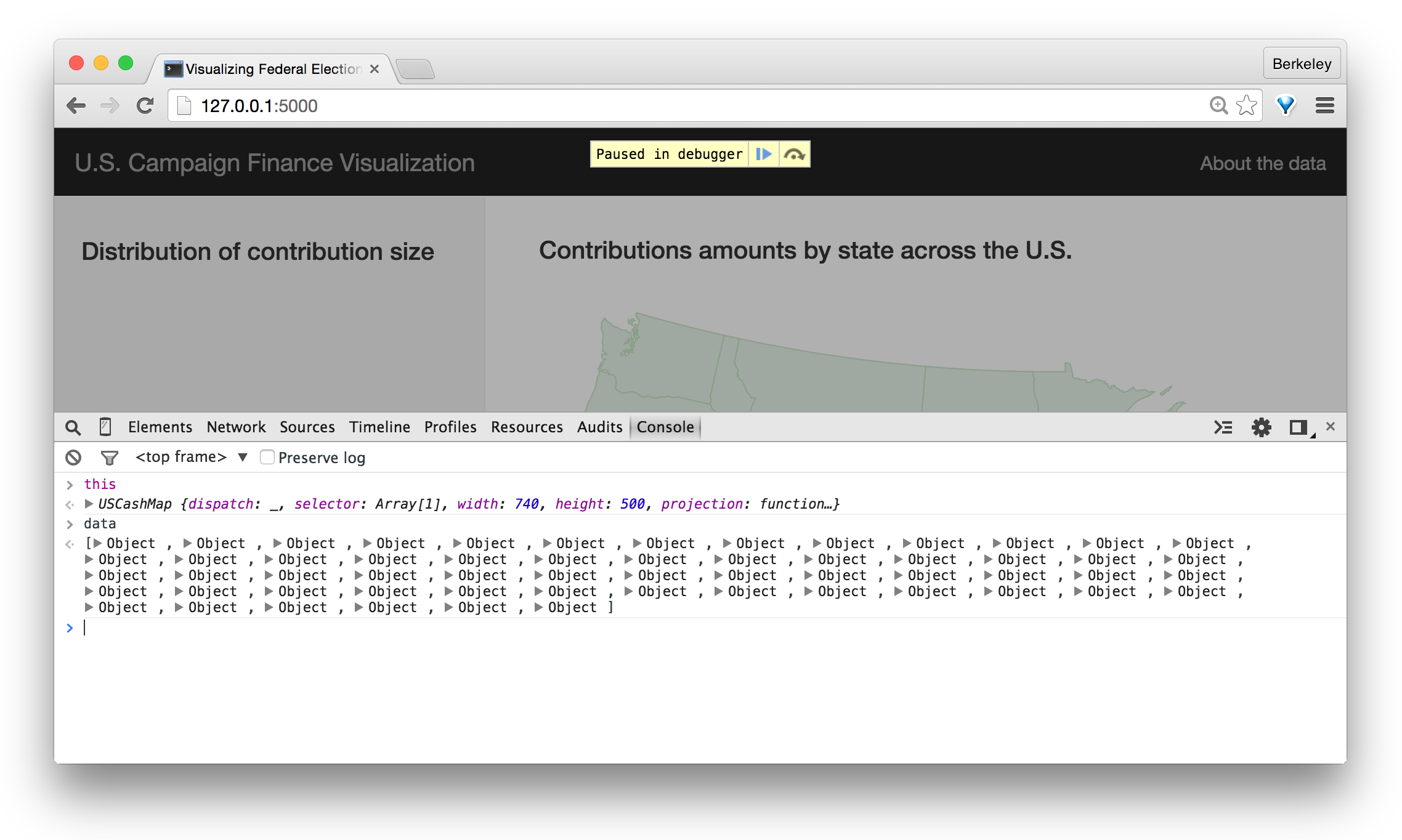Screen dimensions: 1402x840
Task: Switch to the Network tab
Action: [236, 427]
